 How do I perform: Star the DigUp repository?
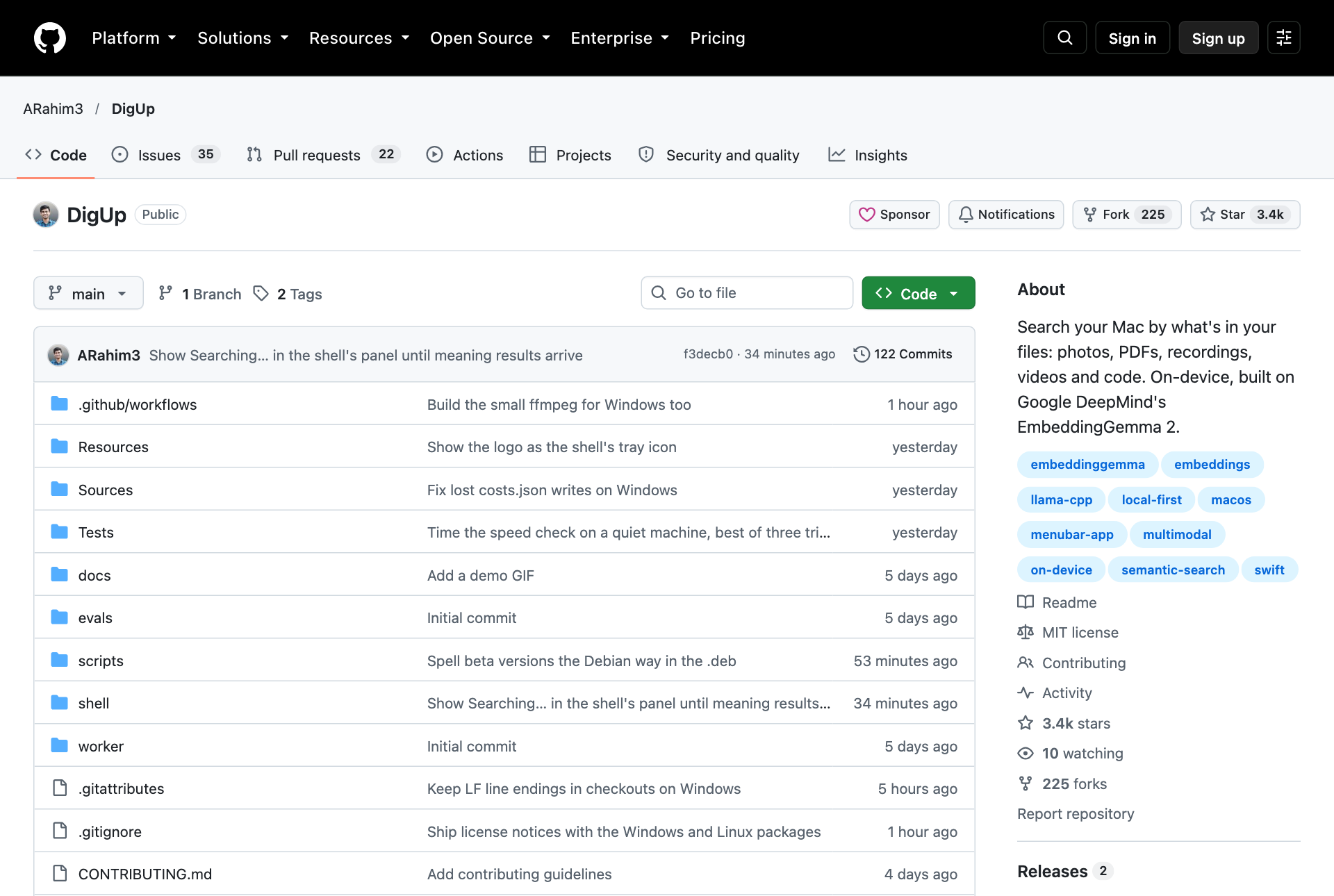(1244, 215)
